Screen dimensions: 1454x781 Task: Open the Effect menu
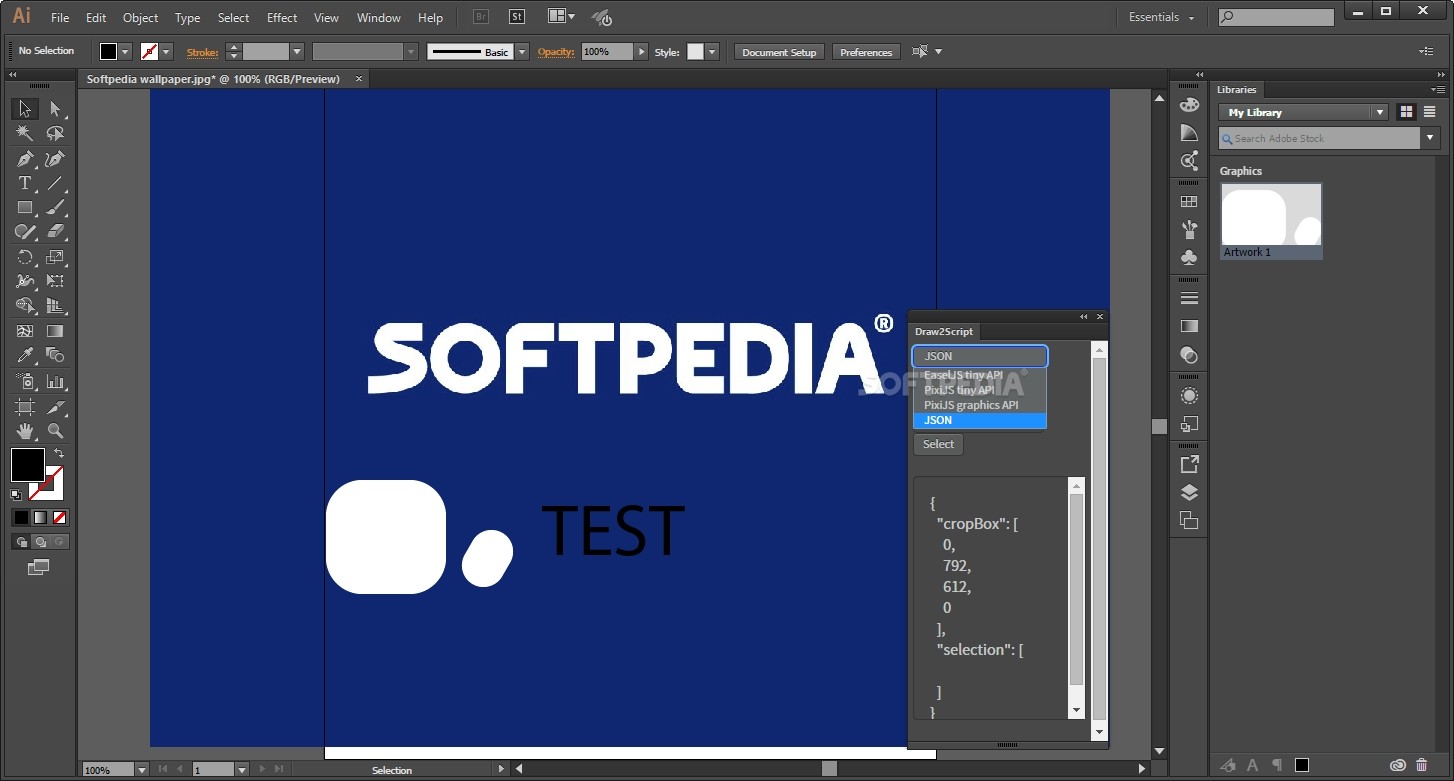click(282, 17)
